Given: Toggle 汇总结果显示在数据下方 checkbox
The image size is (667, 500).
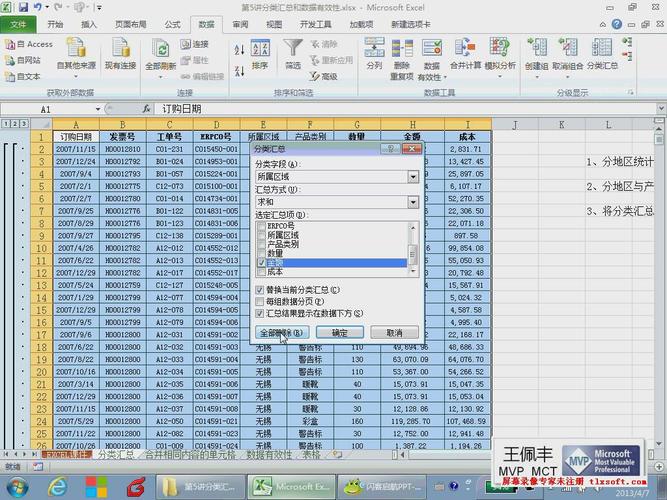Looking at the screenshot, I should coord(259,314).
